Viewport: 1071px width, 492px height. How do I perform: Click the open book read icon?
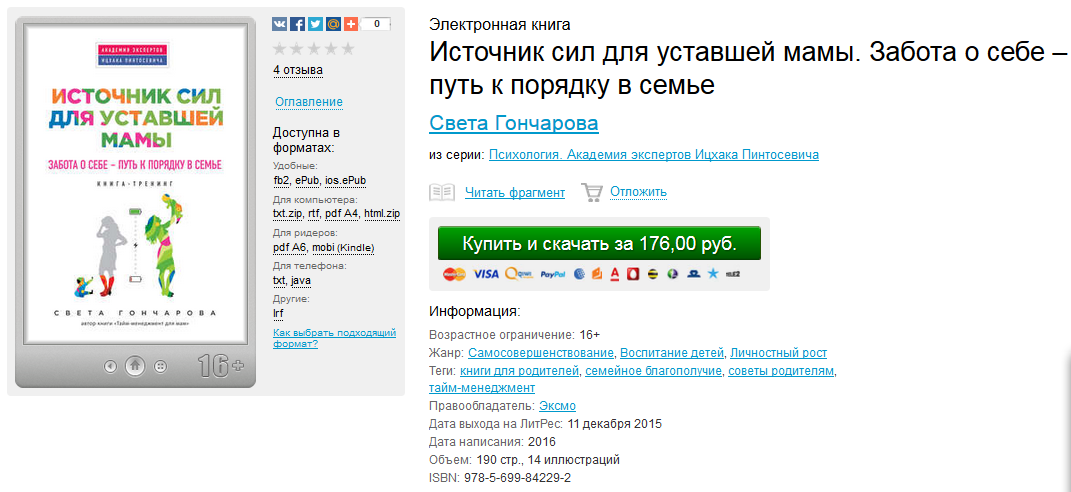(x=442, y=192)
